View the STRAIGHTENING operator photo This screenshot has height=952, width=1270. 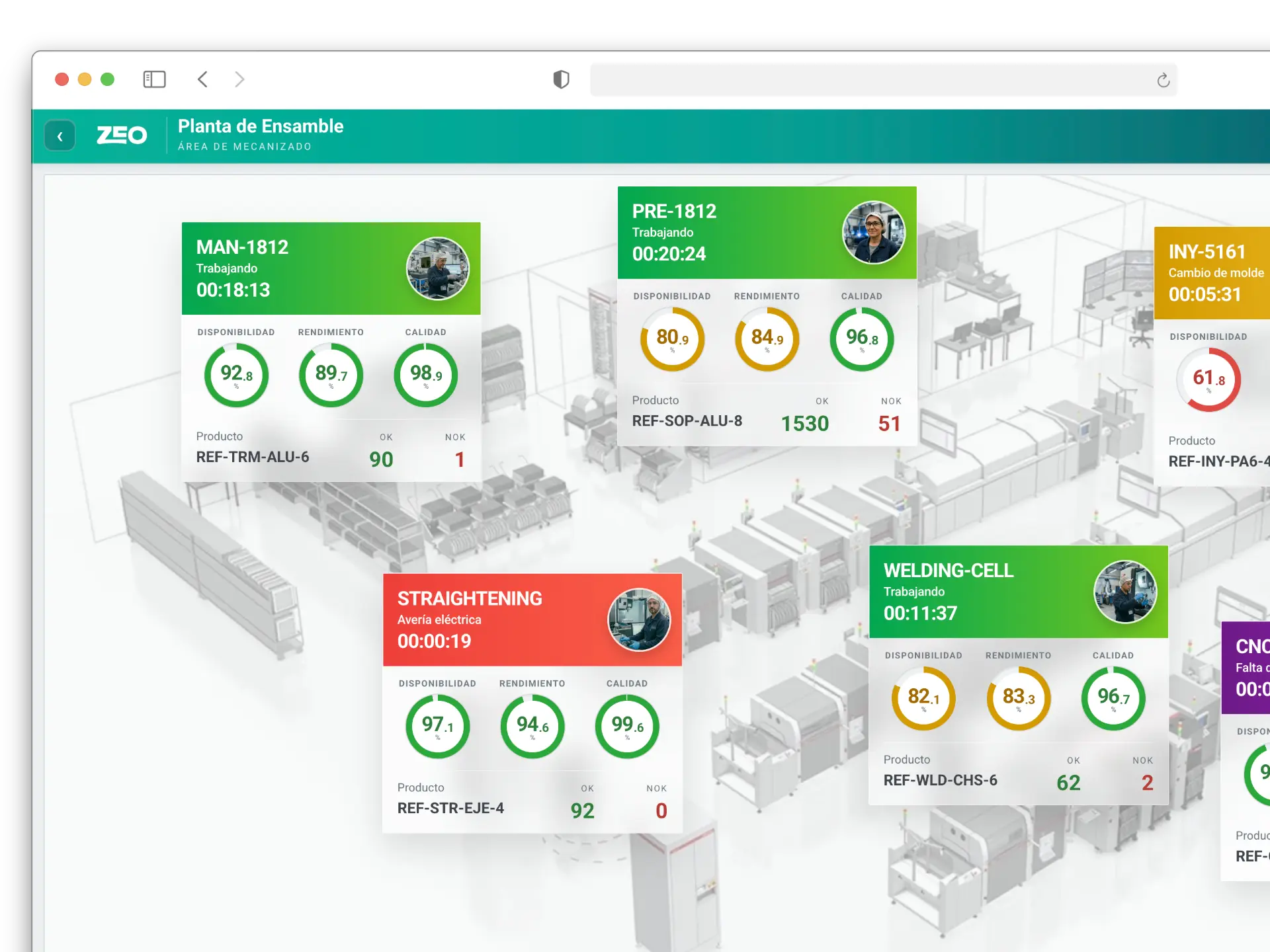[x=639, y=620]
